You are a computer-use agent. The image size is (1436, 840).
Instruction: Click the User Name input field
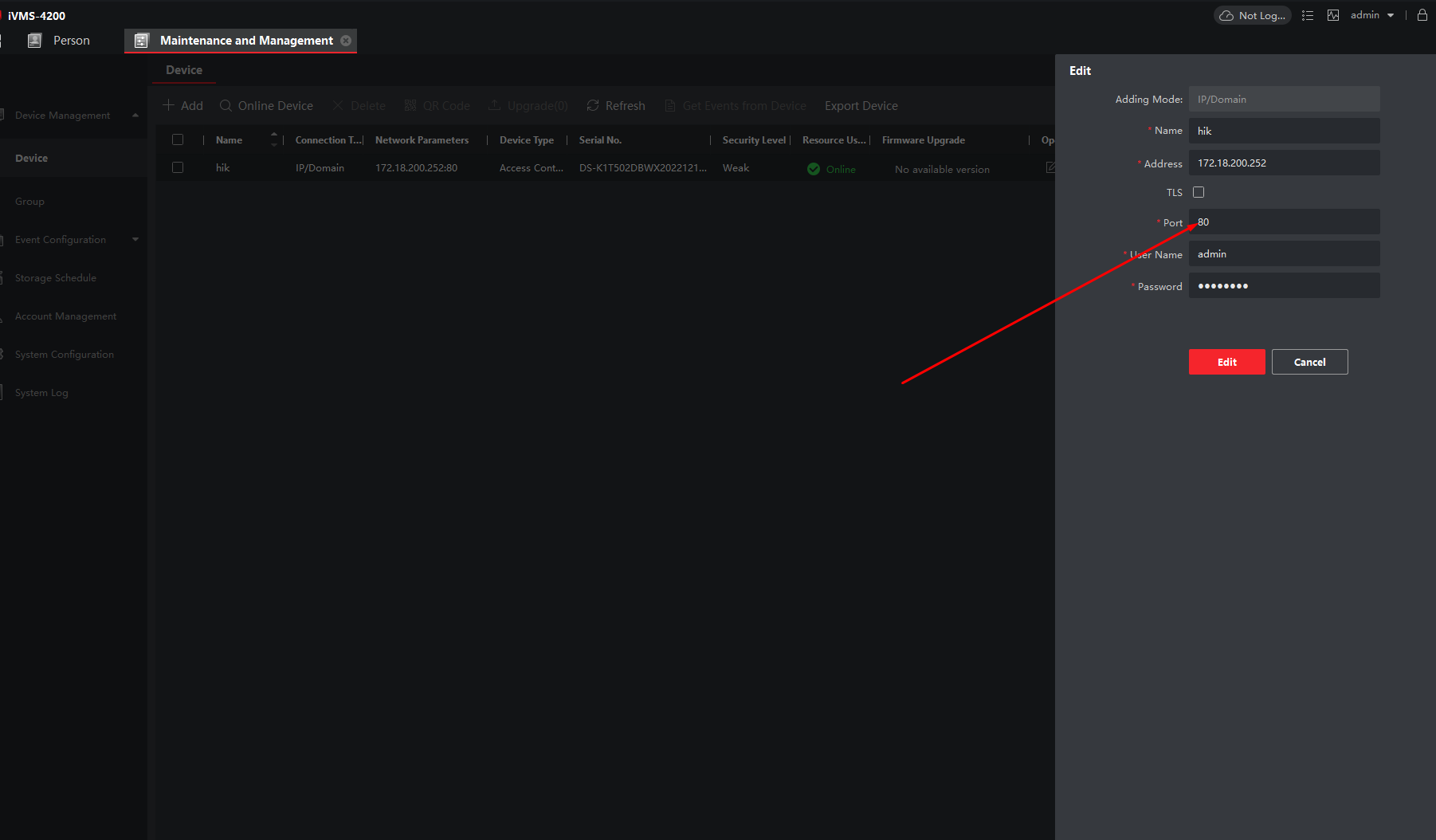[x=1284, y=253]
